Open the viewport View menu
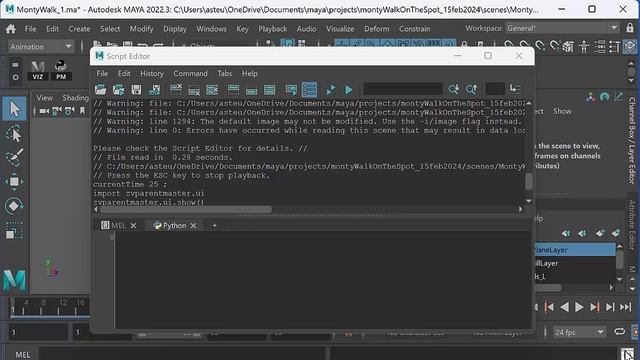Screen dimensions: 640x360 pyautogui.click(x=44, y=98)
